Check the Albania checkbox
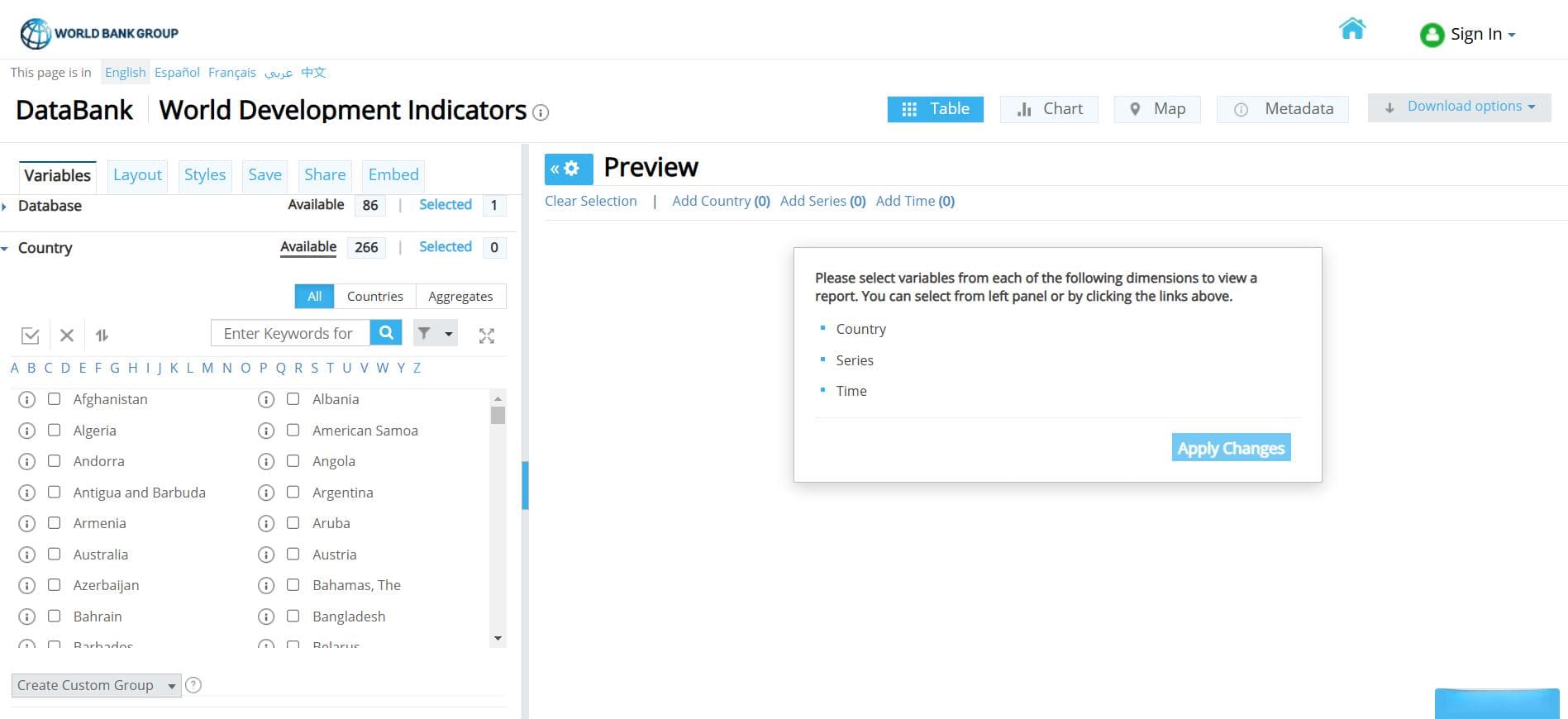 point(293,399)
